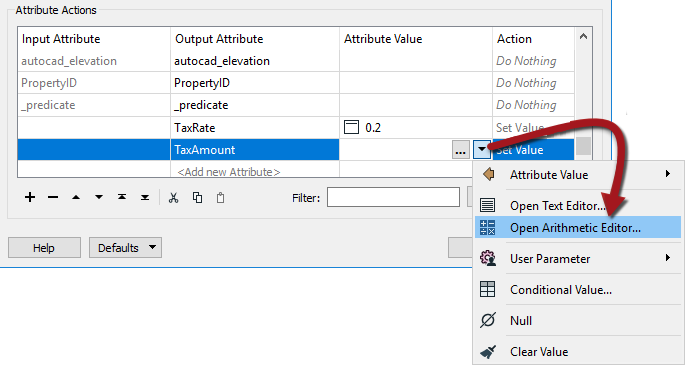Click Output Attribute column header

click(255, 39)
